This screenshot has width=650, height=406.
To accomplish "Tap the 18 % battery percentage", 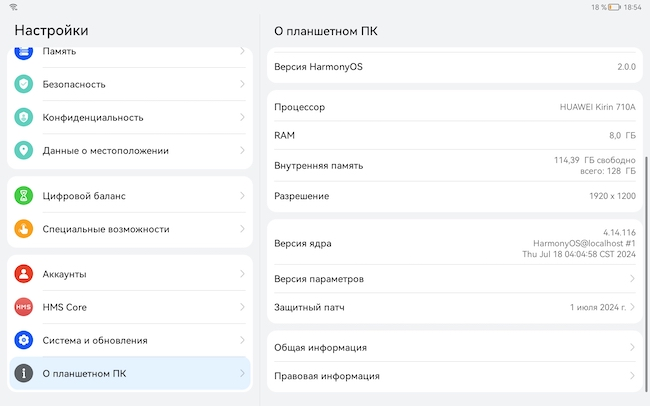I will click(599, 7).
